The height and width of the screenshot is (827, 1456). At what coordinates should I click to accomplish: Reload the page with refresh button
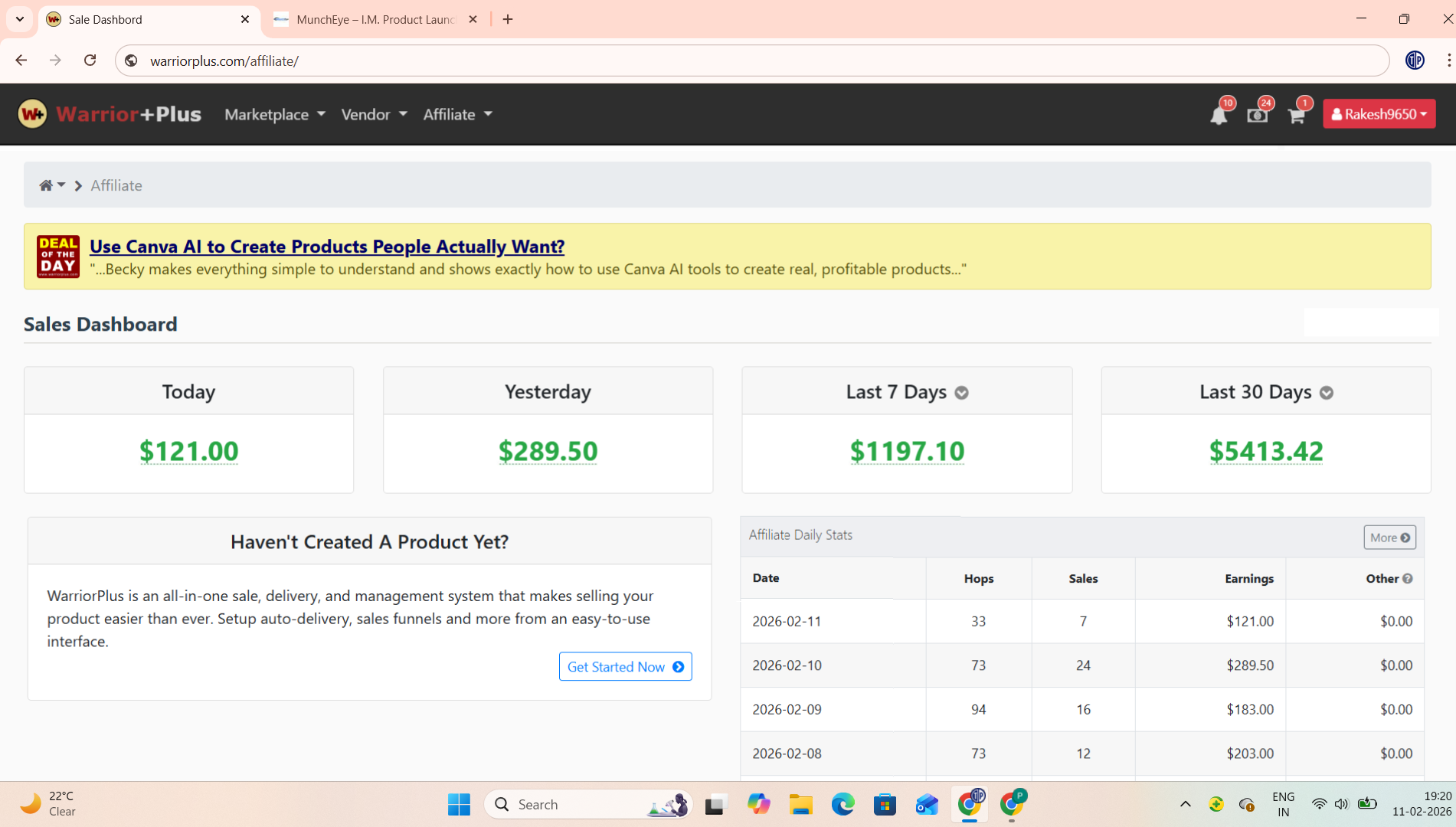[90, 60]
